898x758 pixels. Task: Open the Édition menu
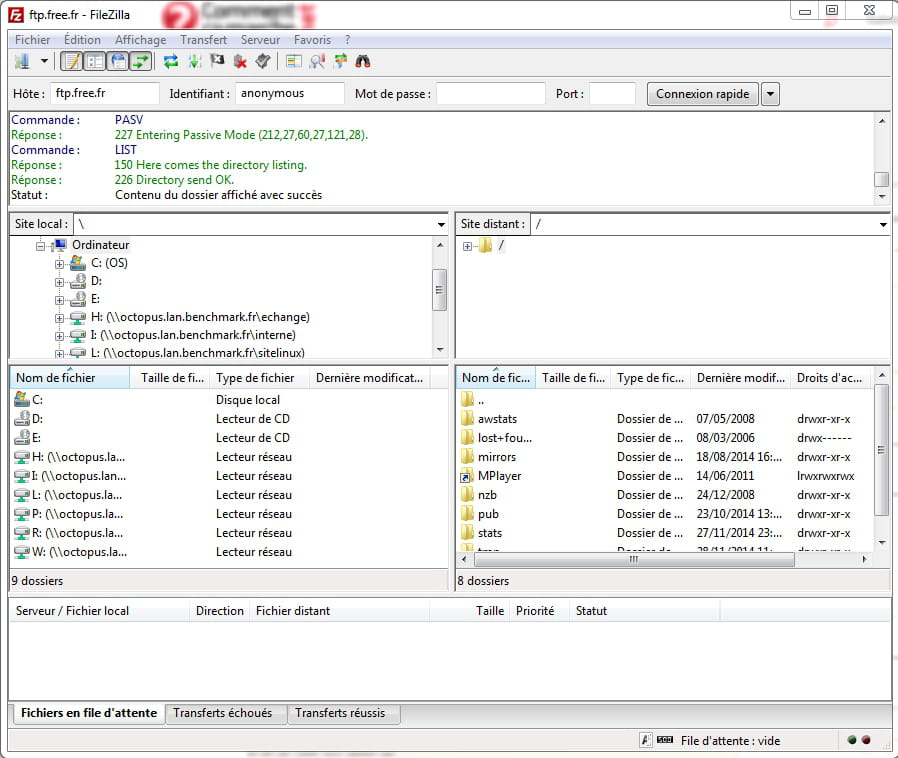(x=82, y=40)
